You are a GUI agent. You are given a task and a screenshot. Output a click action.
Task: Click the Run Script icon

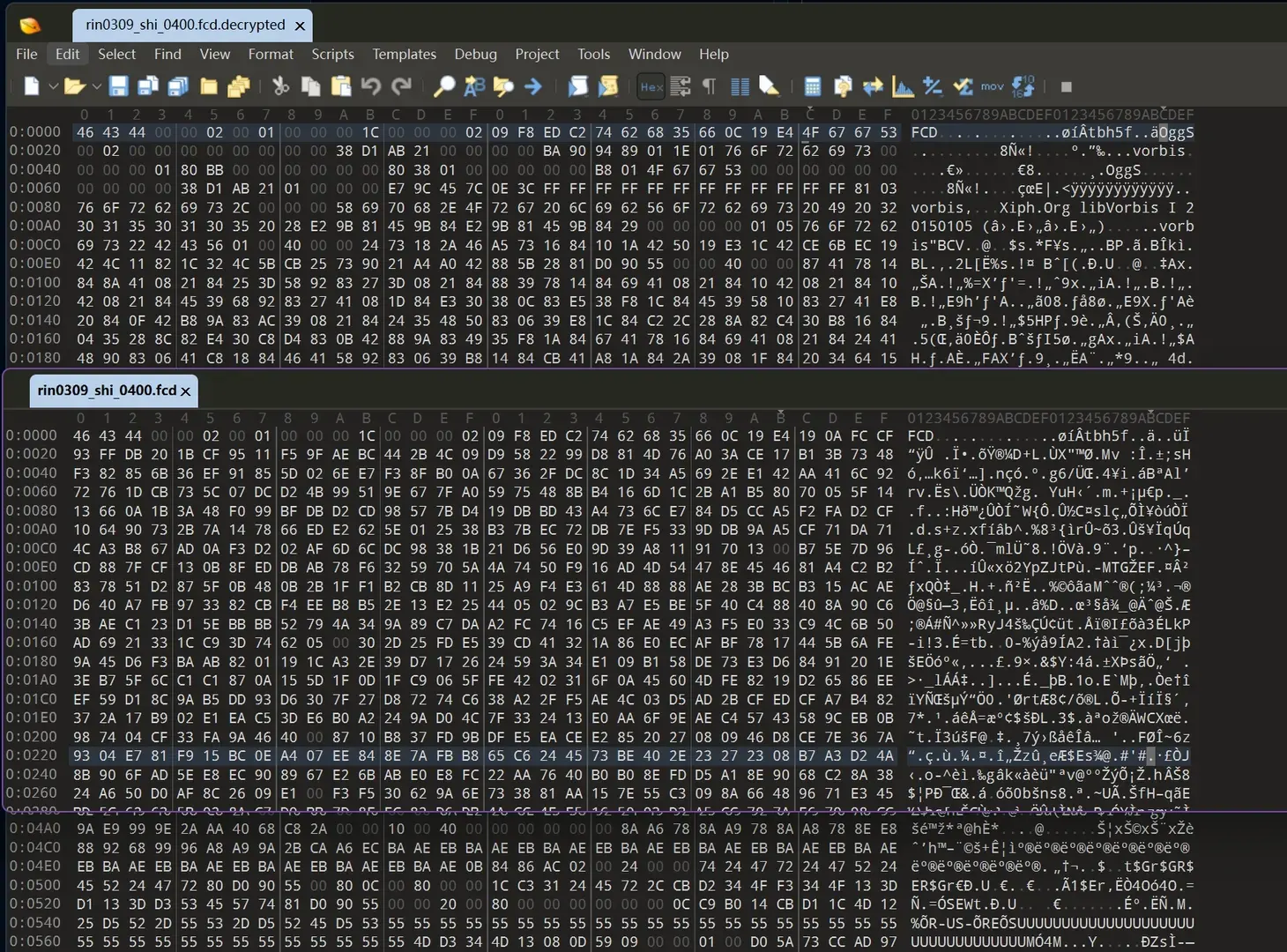[577, 86]
